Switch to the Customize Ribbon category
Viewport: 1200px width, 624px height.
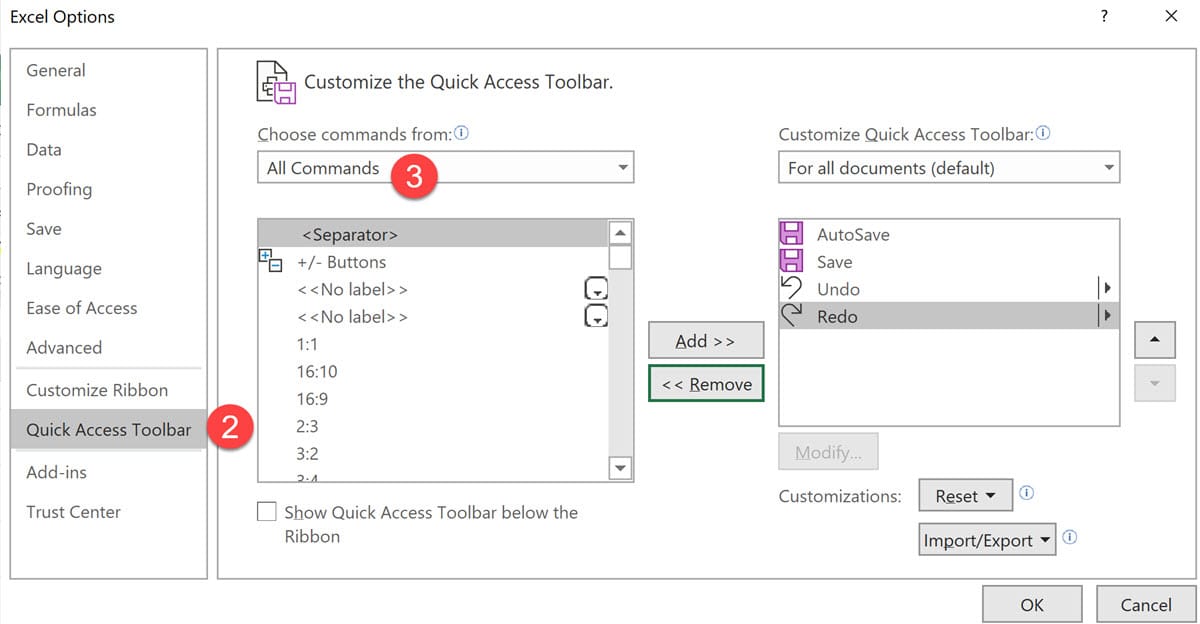coord(97,390)
